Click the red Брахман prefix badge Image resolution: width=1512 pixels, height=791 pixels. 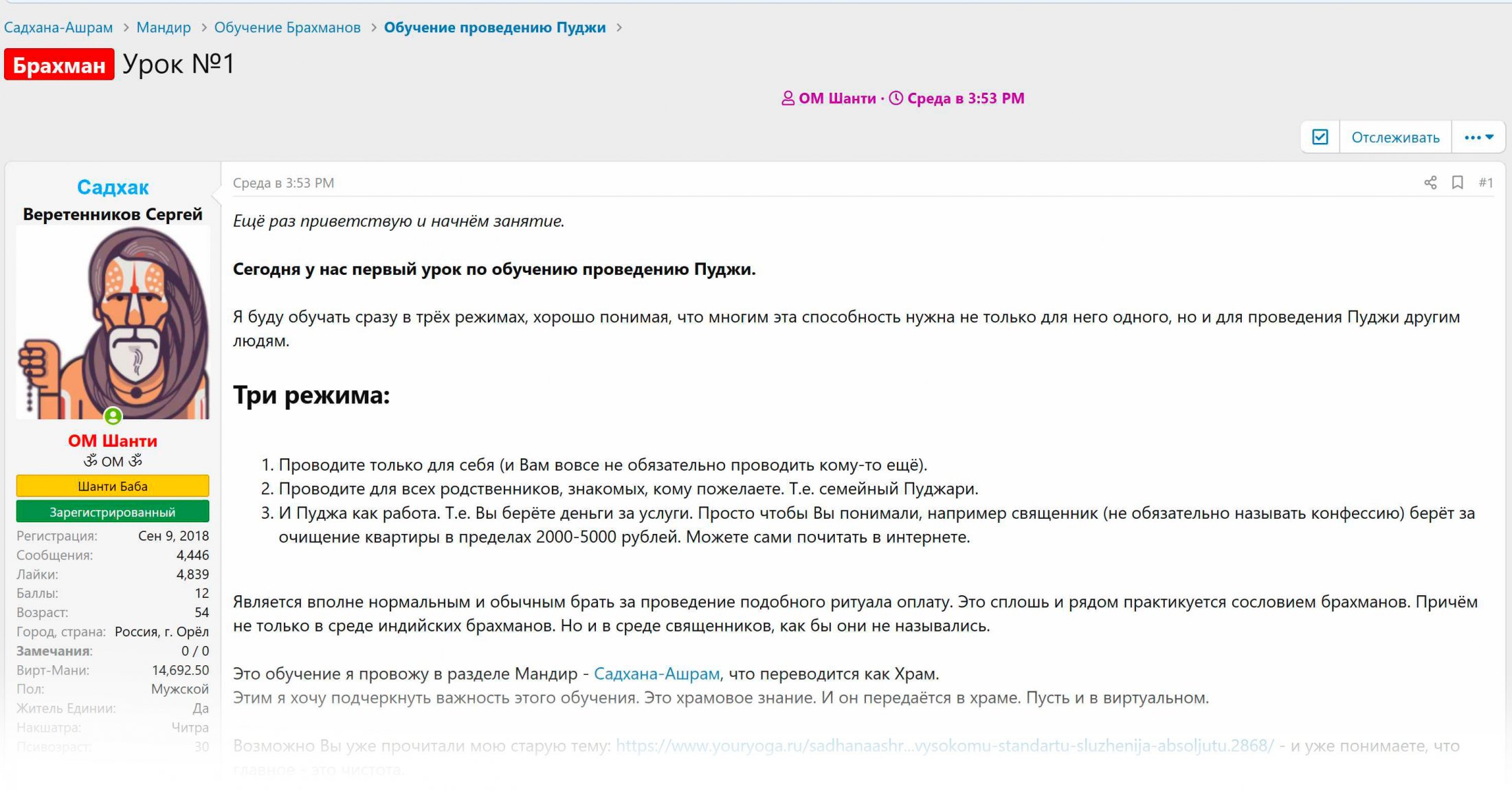[58, 65]
